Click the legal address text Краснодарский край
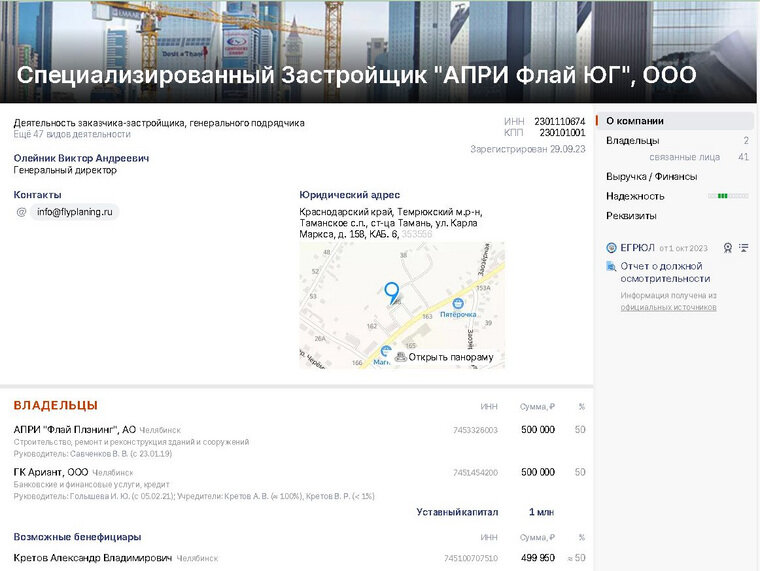 click(x=391, y=223)
